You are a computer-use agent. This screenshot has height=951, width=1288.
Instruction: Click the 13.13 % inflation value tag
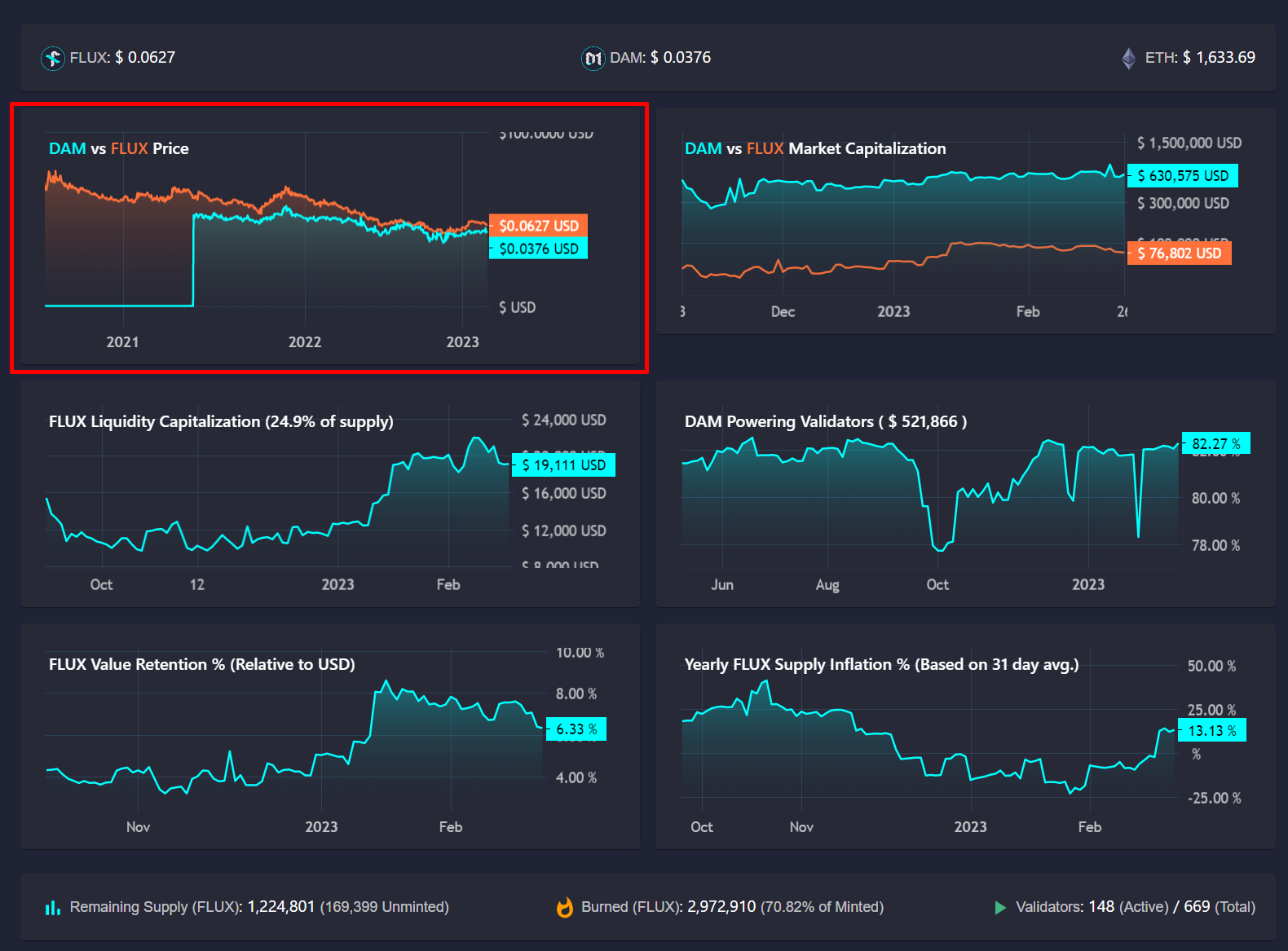1211,731
